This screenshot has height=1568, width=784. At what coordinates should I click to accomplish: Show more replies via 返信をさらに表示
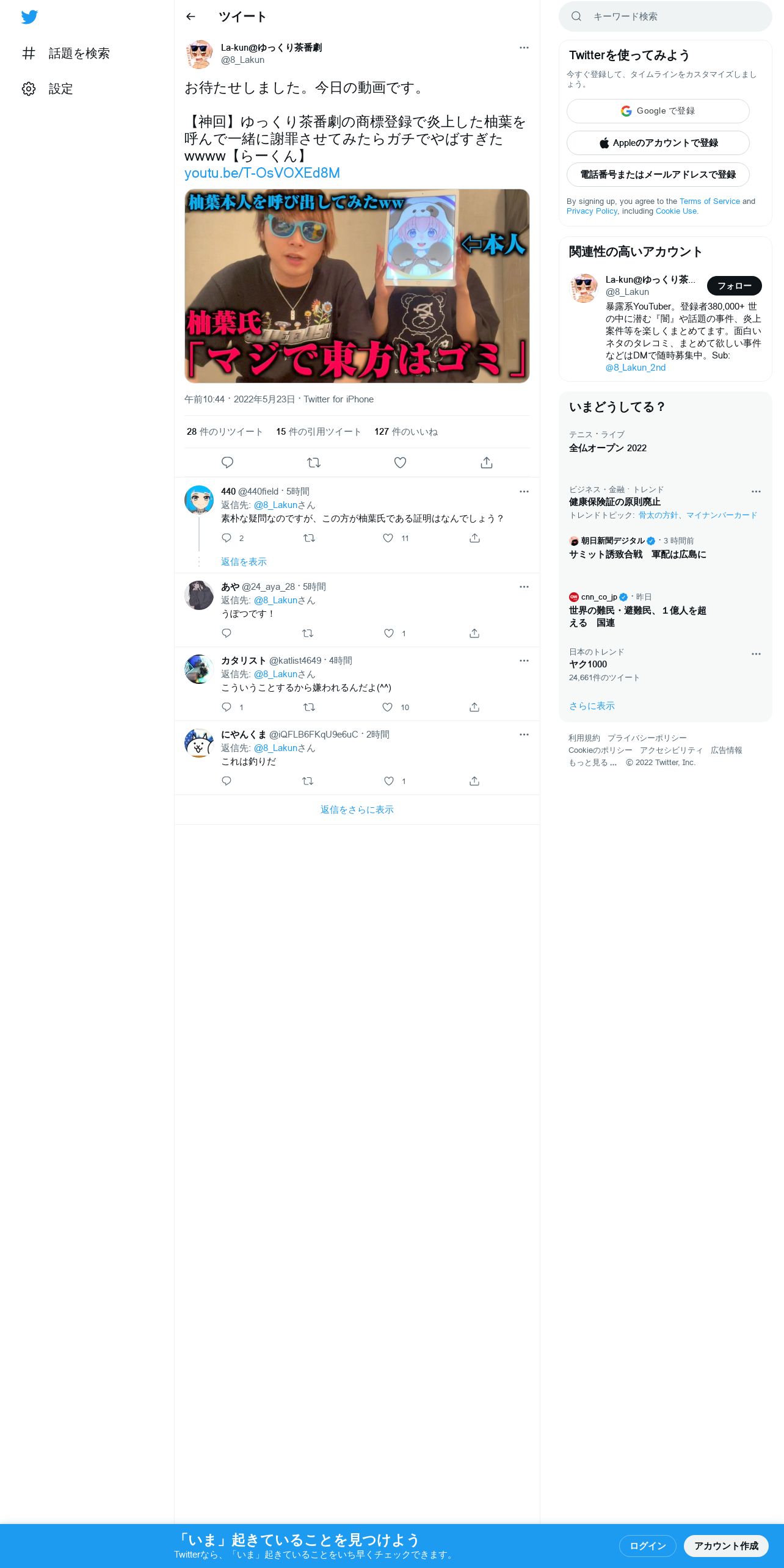[x=357, y=810]
